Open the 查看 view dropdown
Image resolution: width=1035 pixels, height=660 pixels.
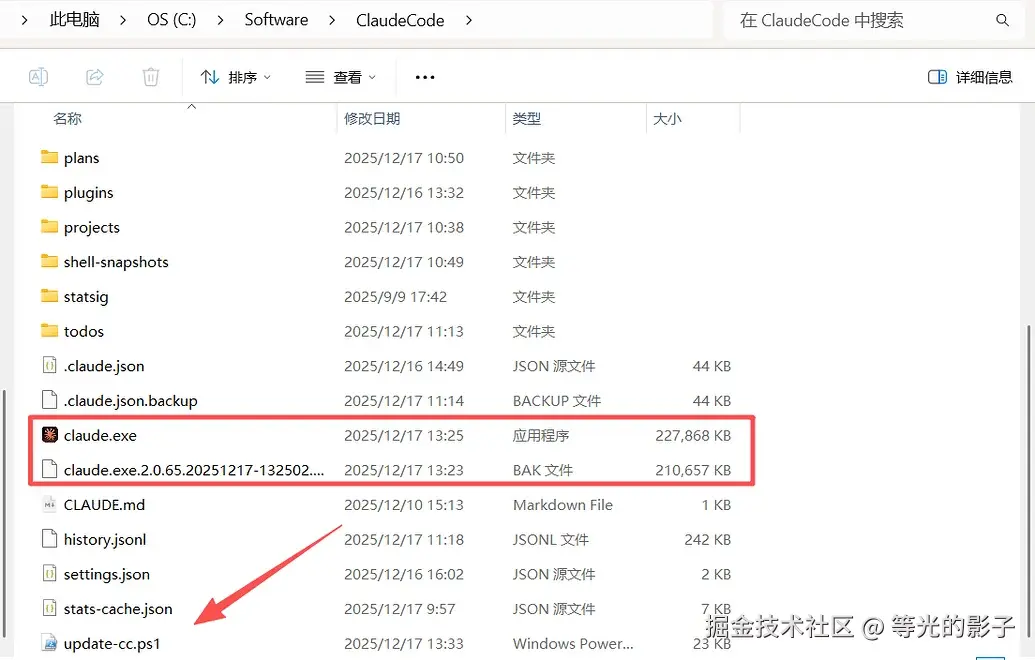pyautogui.click(x=340, y=76)
